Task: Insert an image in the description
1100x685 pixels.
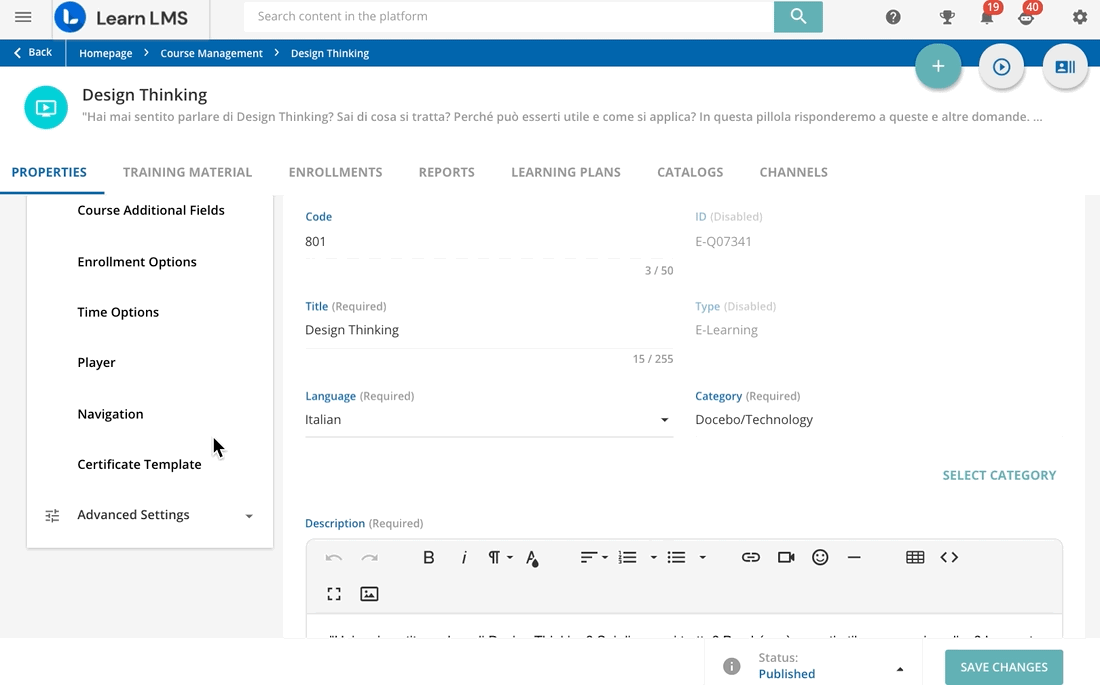Action: click(369, 594)
